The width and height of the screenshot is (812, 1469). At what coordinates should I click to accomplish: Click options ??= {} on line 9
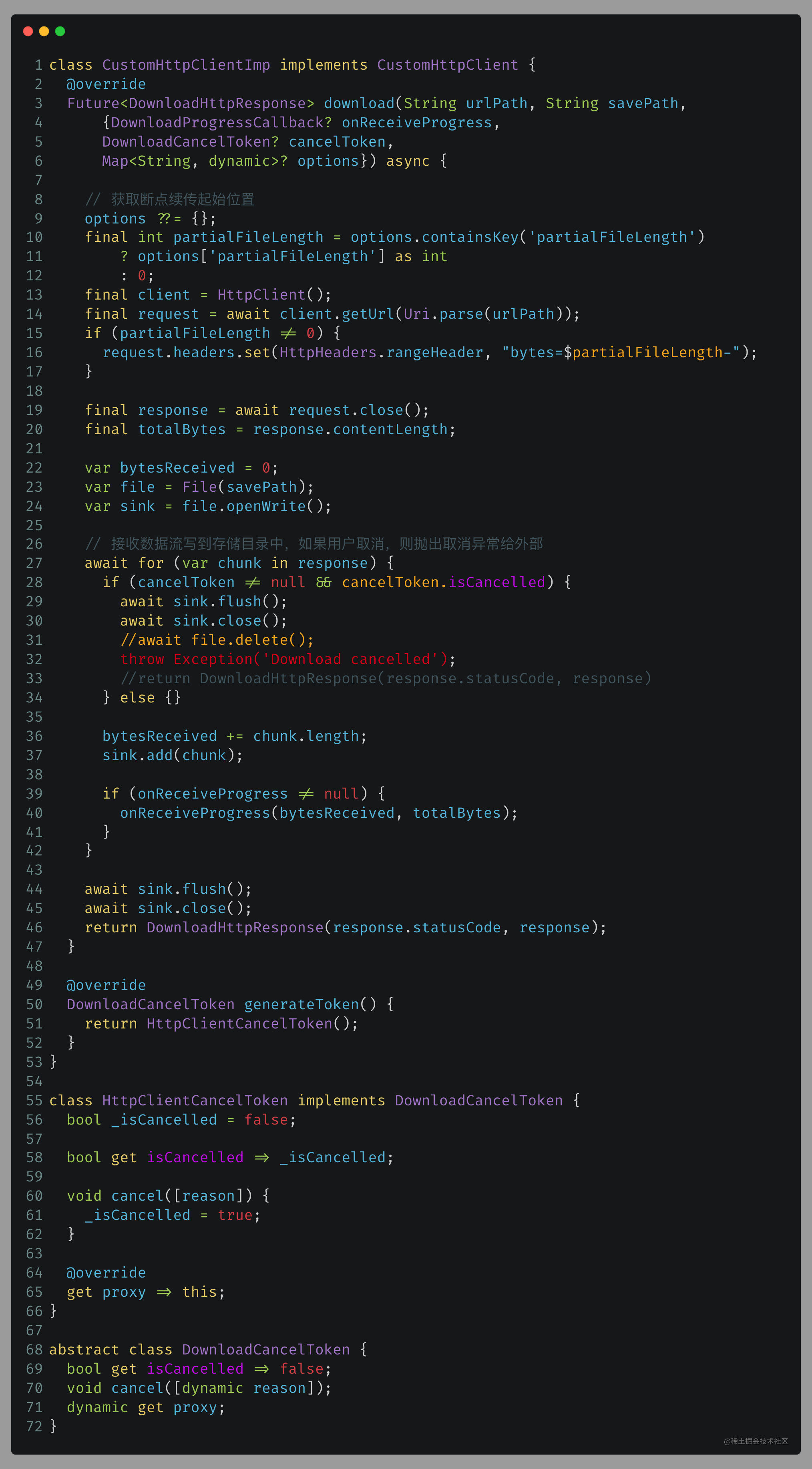(x=146, y=218)
